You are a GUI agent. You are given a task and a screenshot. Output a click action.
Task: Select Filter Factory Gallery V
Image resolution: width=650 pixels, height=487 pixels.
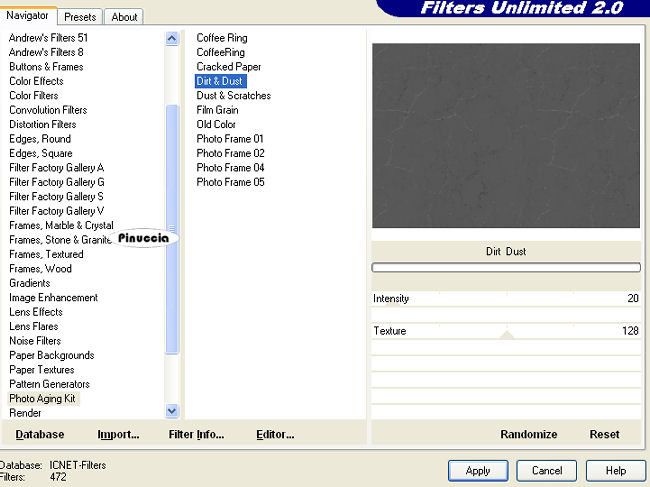tap(57, 211)
